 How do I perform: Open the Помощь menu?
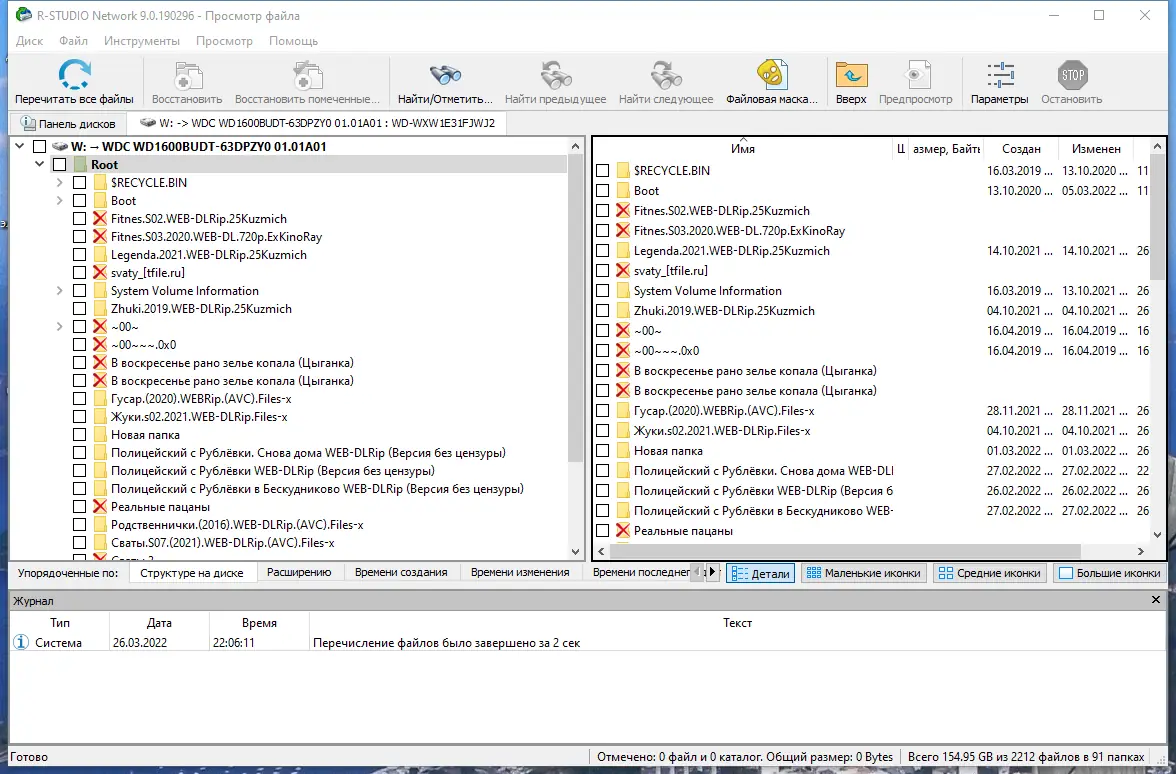coord(293,40)
